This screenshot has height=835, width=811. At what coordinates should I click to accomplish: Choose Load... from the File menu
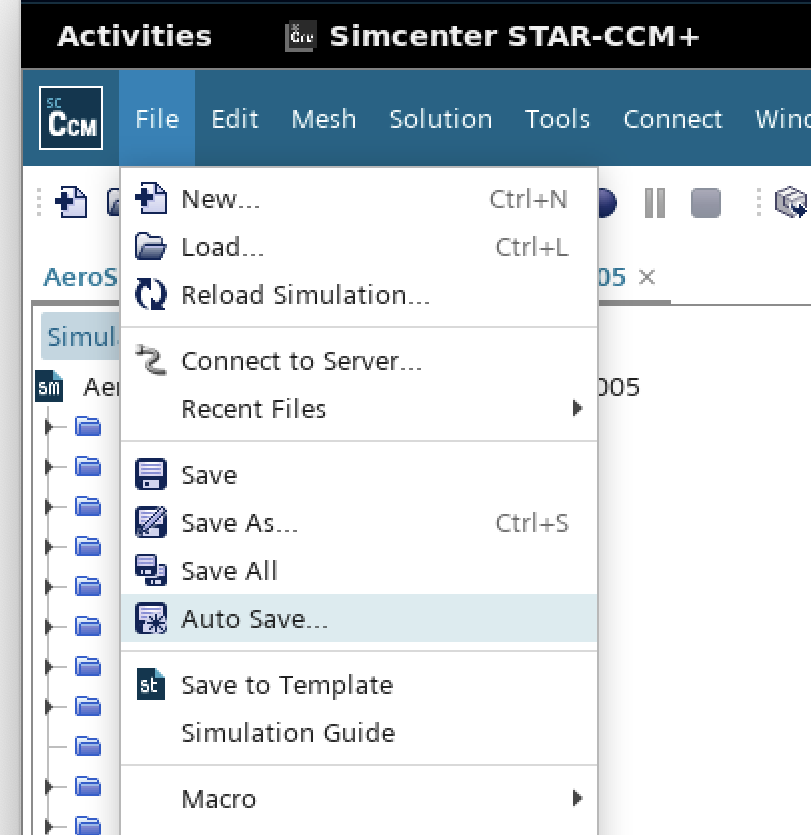(359, 247)
